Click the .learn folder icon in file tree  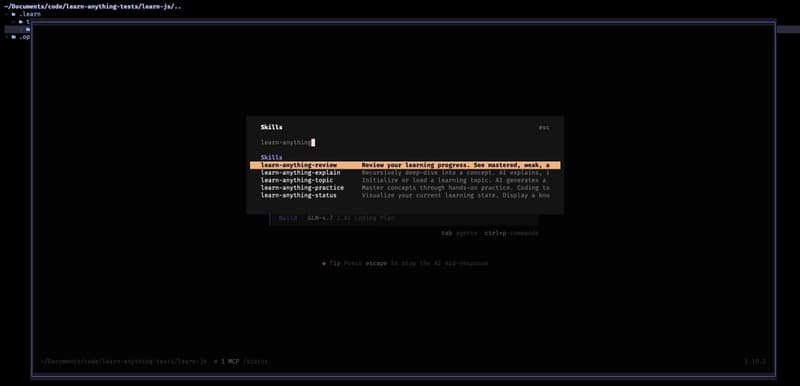tap(14, 14)
